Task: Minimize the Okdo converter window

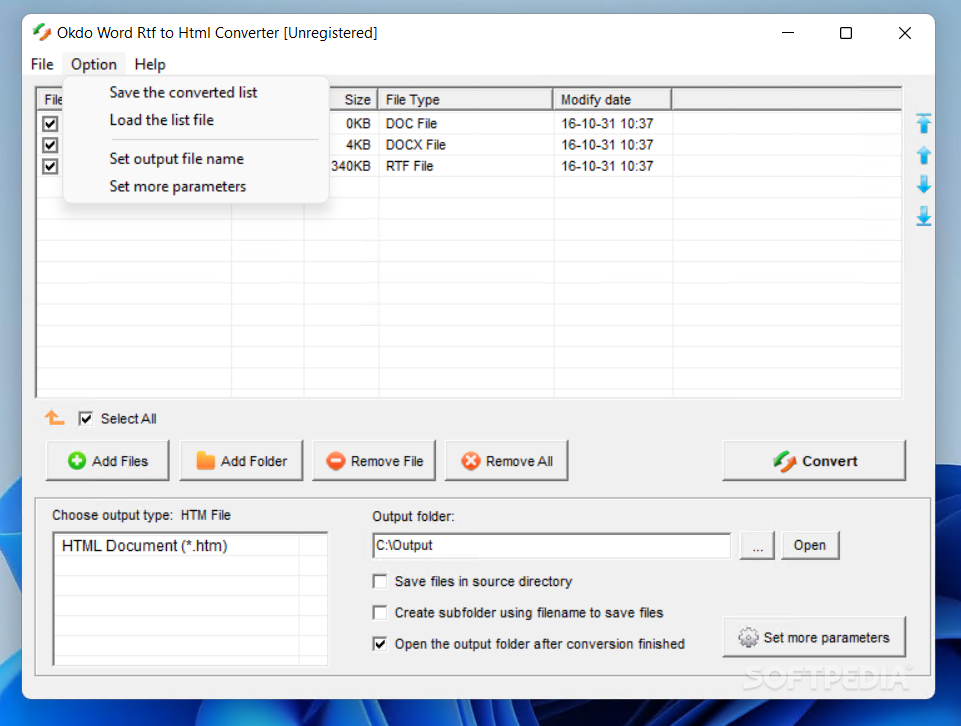Action: (x=788, y=33)
